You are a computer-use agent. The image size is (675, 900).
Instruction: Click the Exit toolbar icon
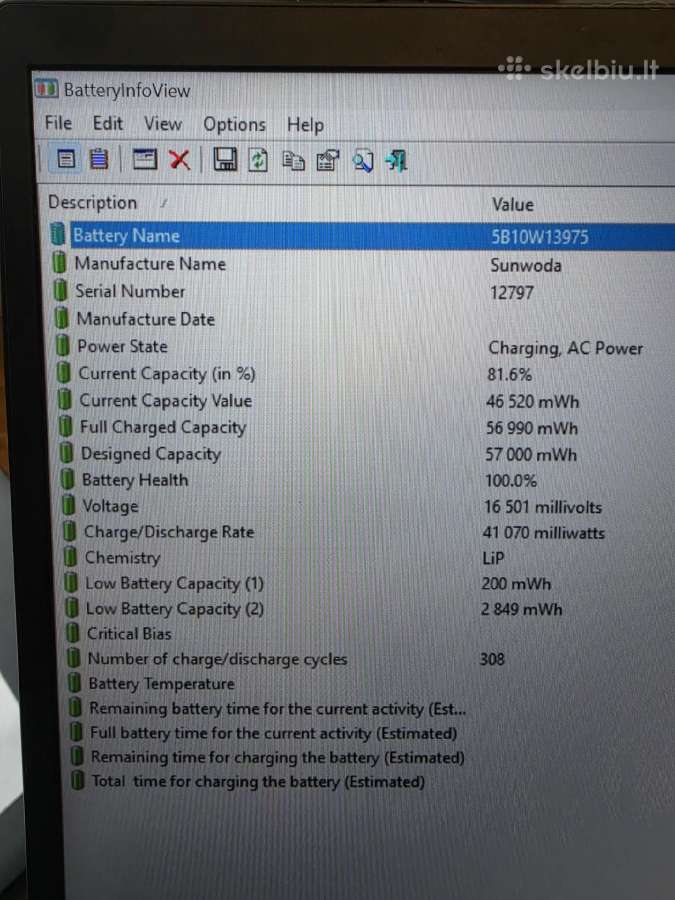click(396, 161)
